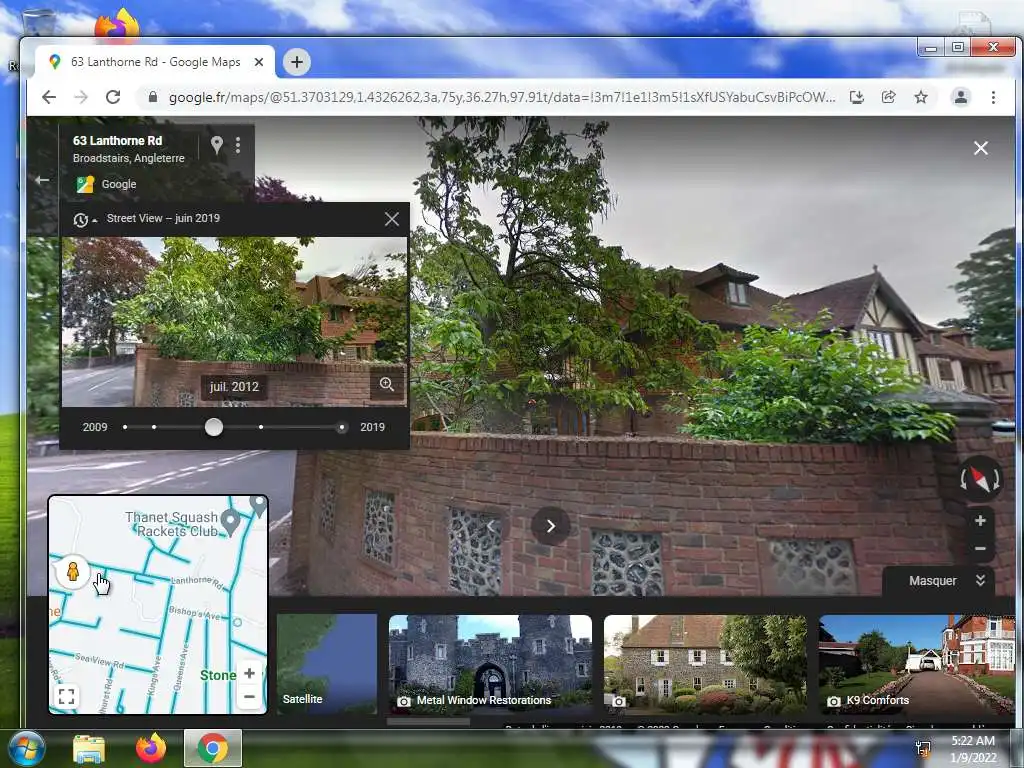Screen dimensions: 1024x768
Task: Zoom out the minimap
Action: tap(249, 697)
